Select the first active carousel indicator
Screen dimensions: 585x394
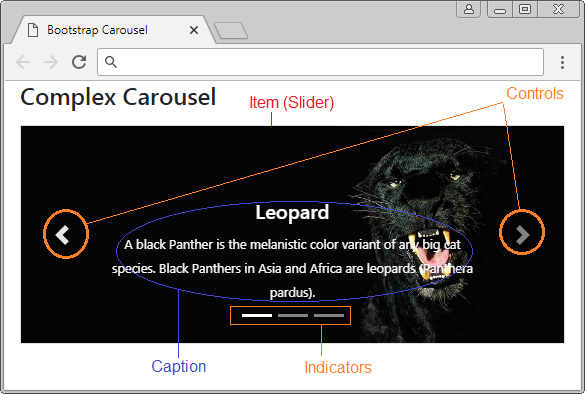(x=257, y=316)
